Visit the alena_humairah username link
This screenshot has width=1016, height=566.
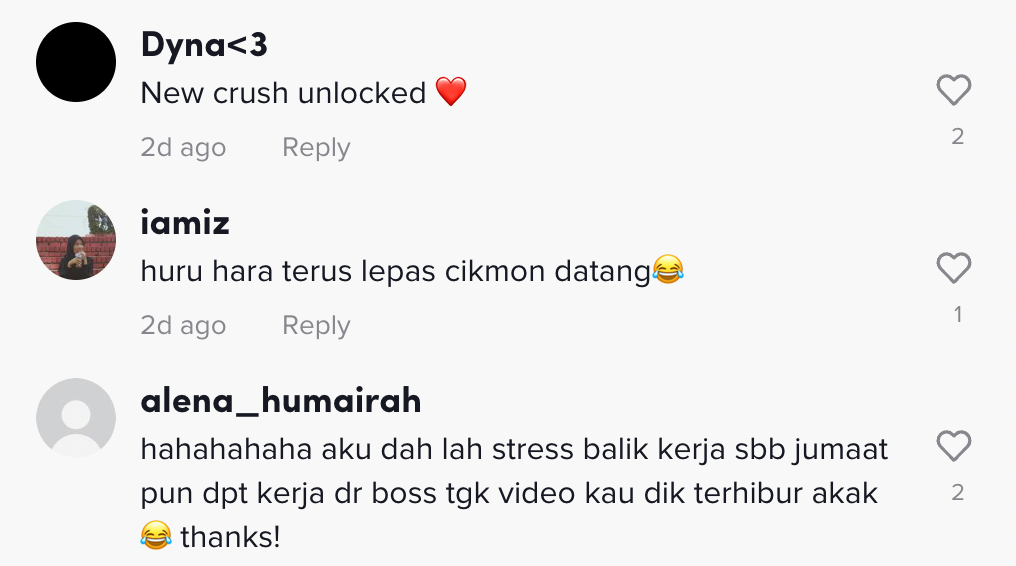[281, 401]
